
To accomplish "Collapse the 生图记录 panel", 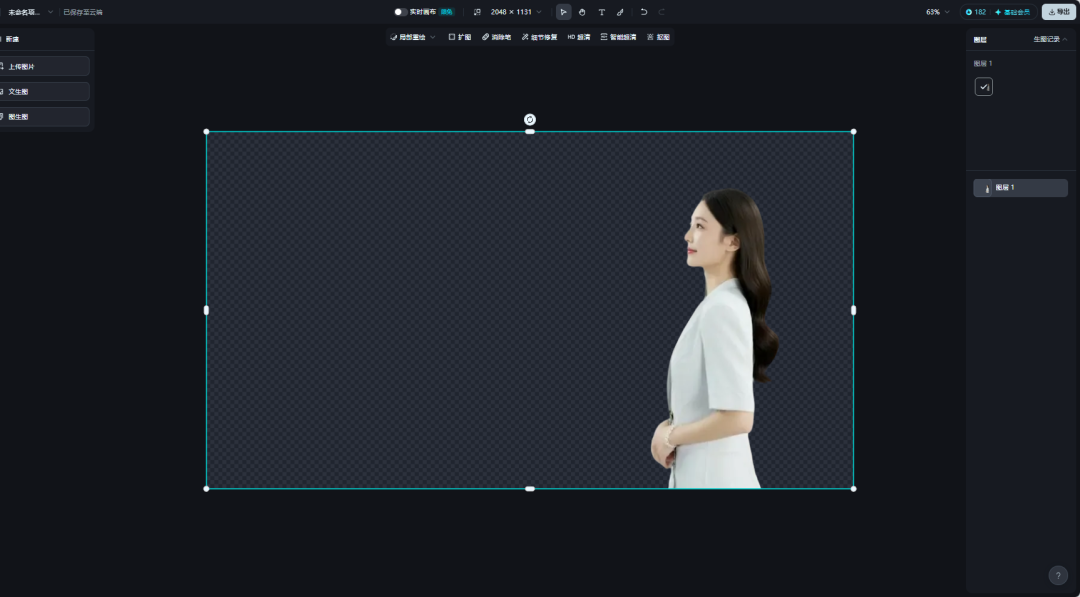I will coord(1047,39).
